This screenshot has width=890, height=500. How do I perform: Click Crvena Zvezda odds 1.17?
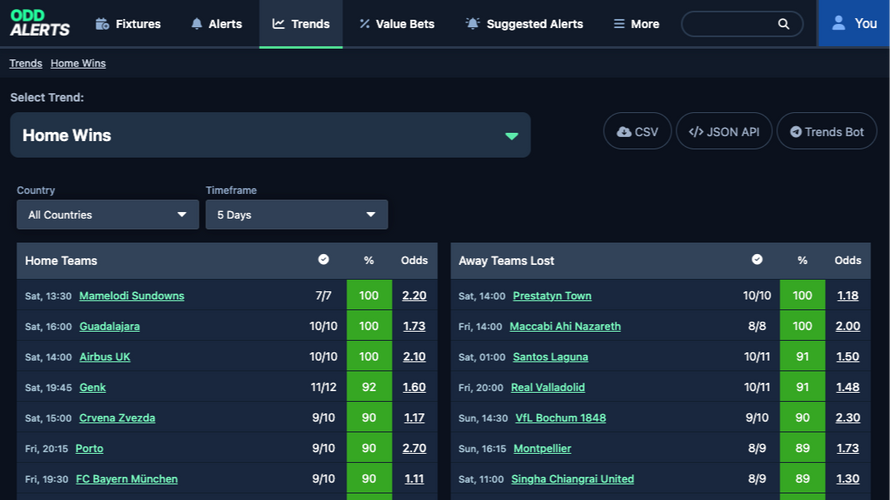coord(414,418)
